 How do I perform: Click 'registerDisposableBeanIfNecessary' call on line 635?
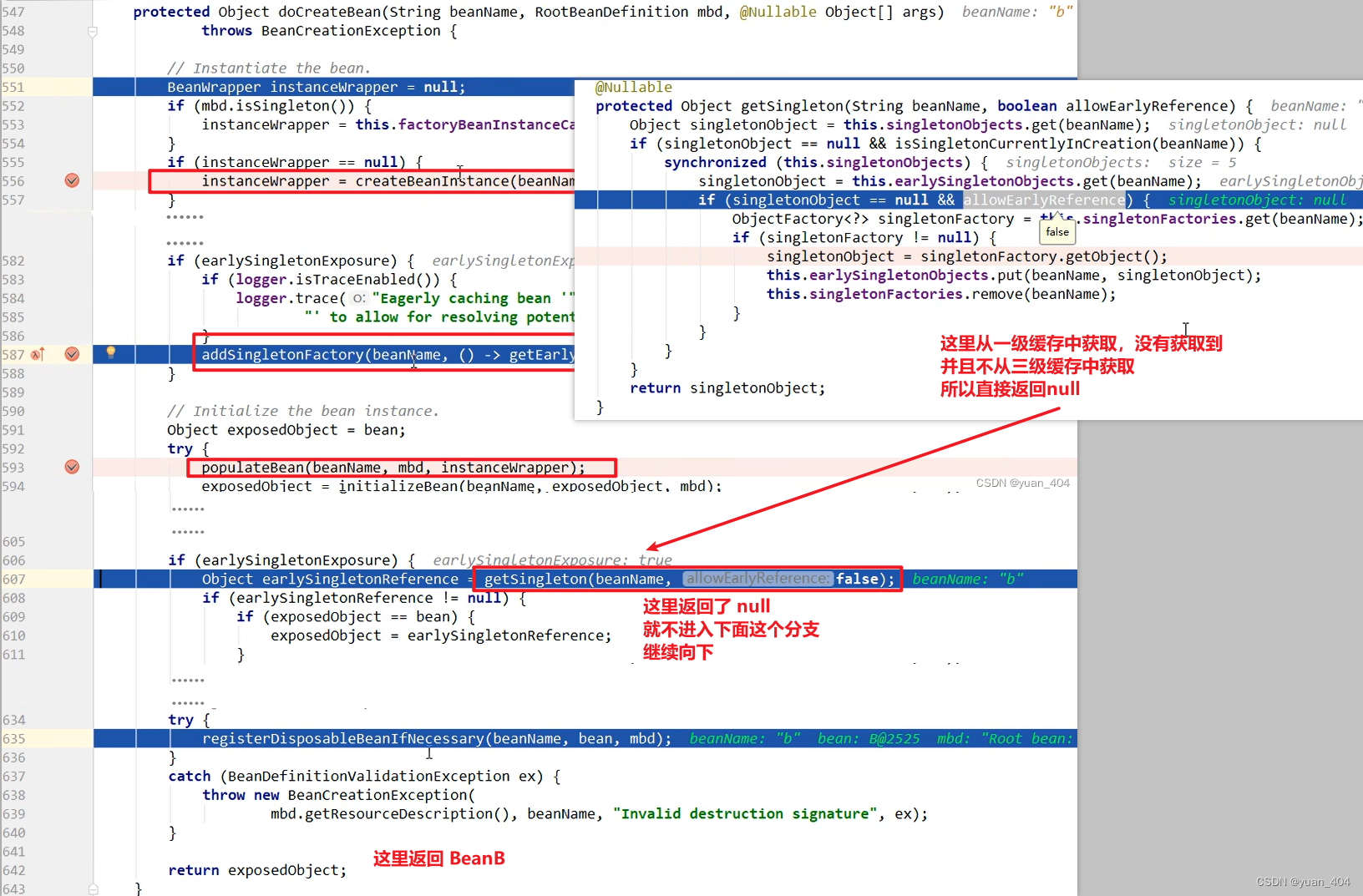pyautogui.click(x=342, y=739)
